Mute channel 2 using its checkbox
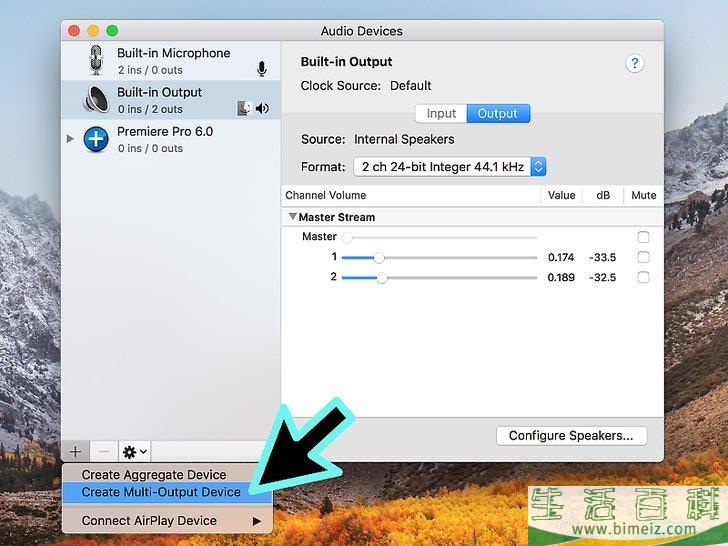Viewport: 728px width, 546px height. coord(643,277)
